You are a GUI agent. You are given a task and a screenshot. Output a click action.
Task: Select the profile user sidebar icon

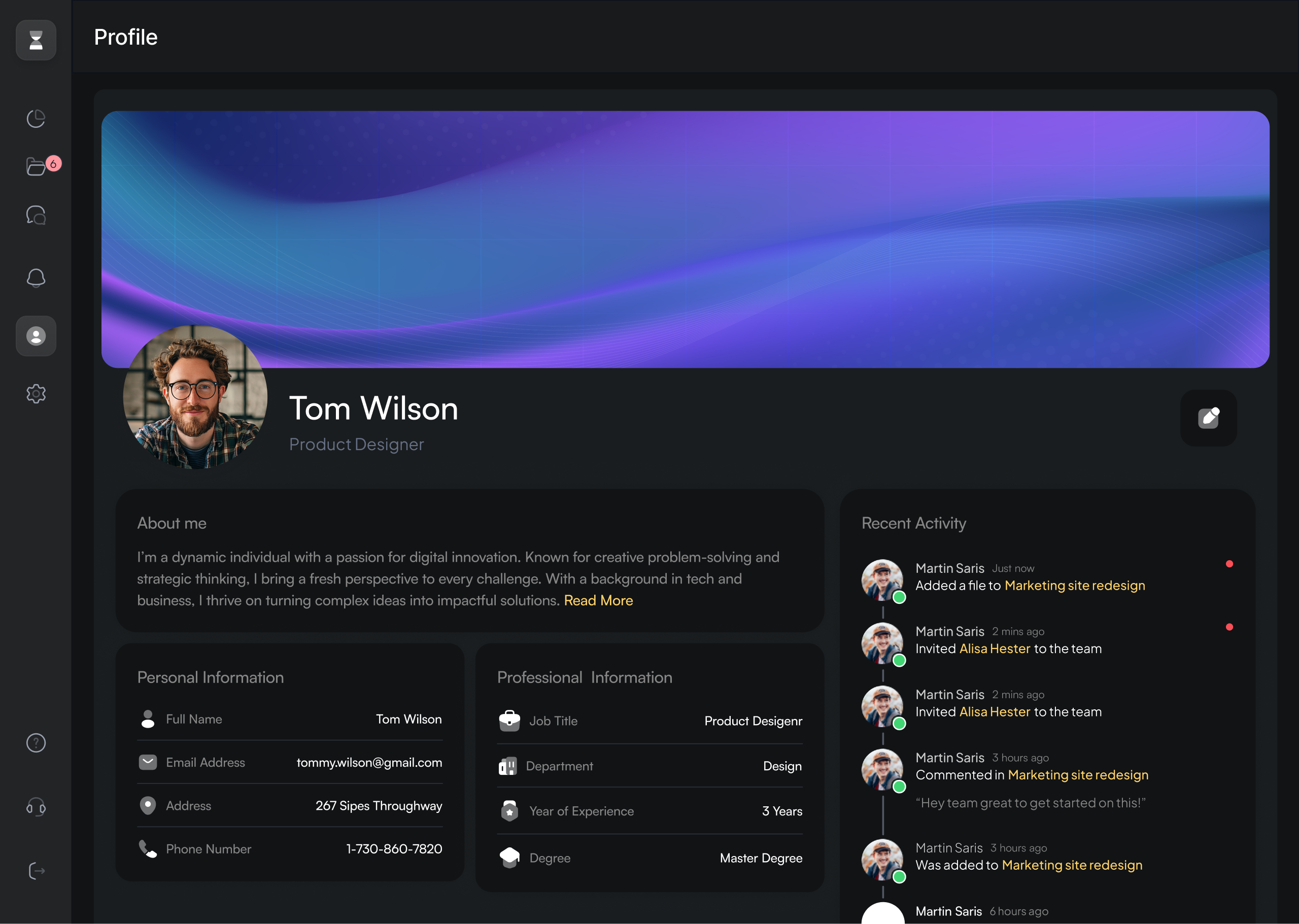click(x=36, y=336)
